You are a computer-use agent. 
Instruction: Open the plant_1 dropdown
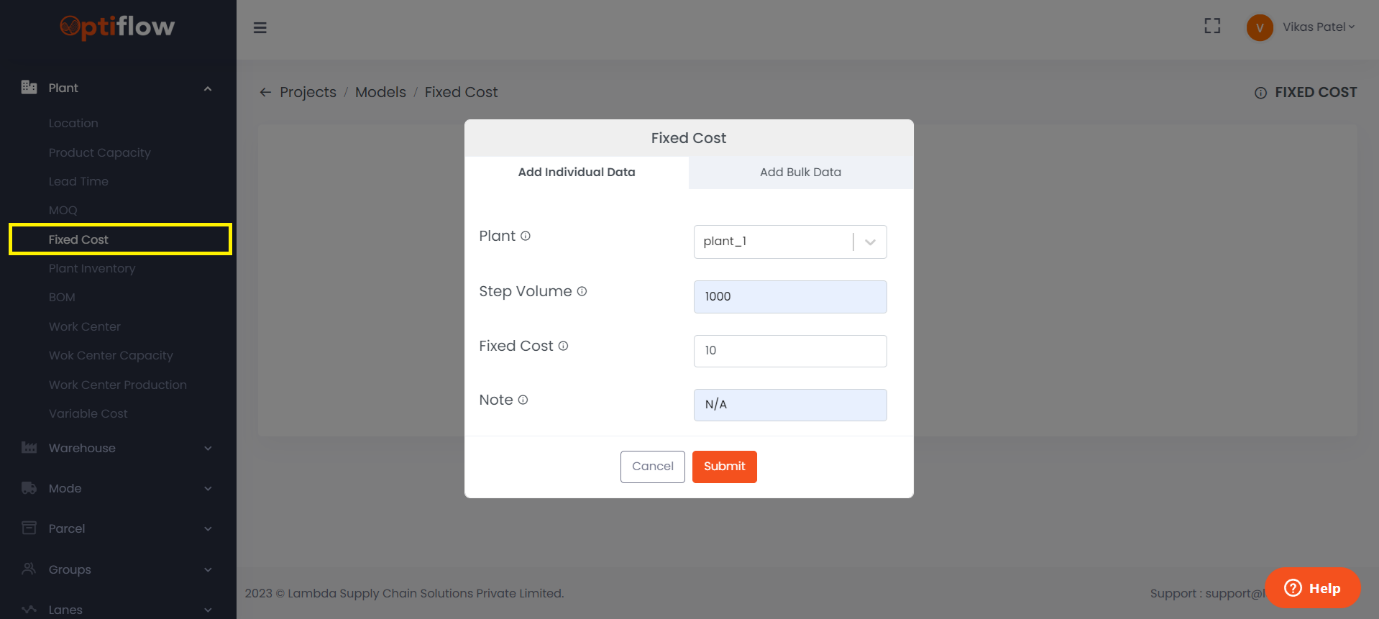point(789,242)
